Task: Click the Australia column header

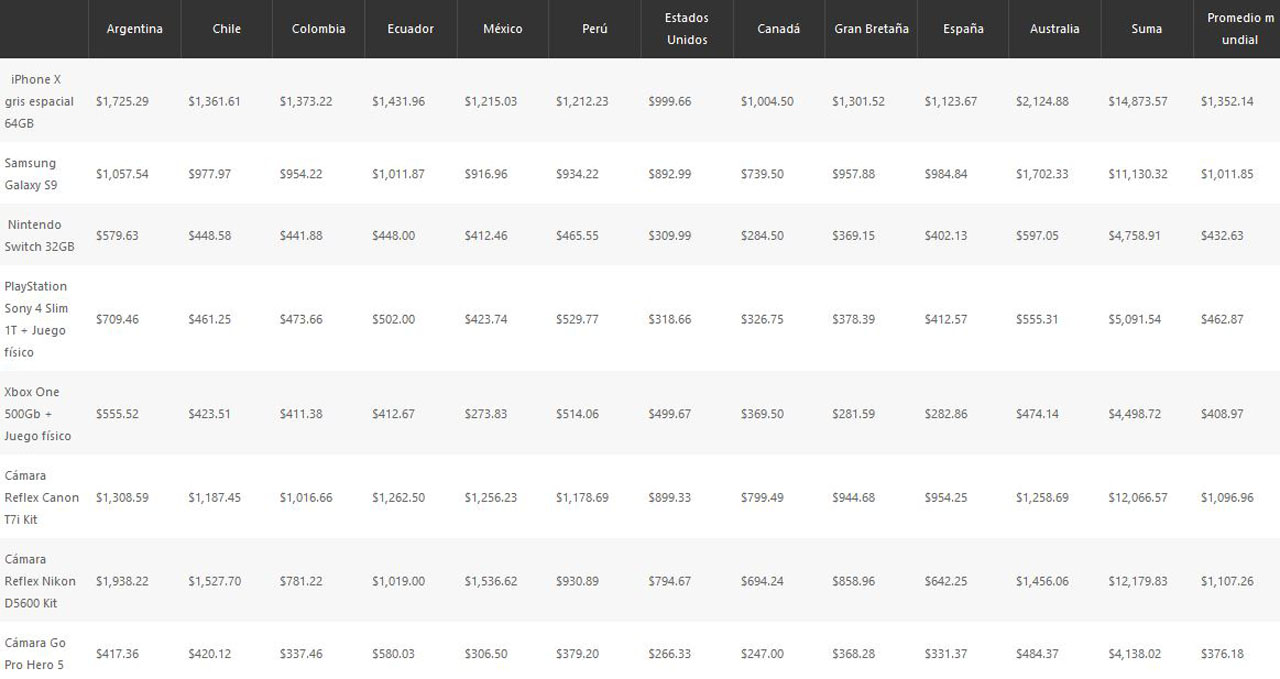Action: pos(1055,29)
